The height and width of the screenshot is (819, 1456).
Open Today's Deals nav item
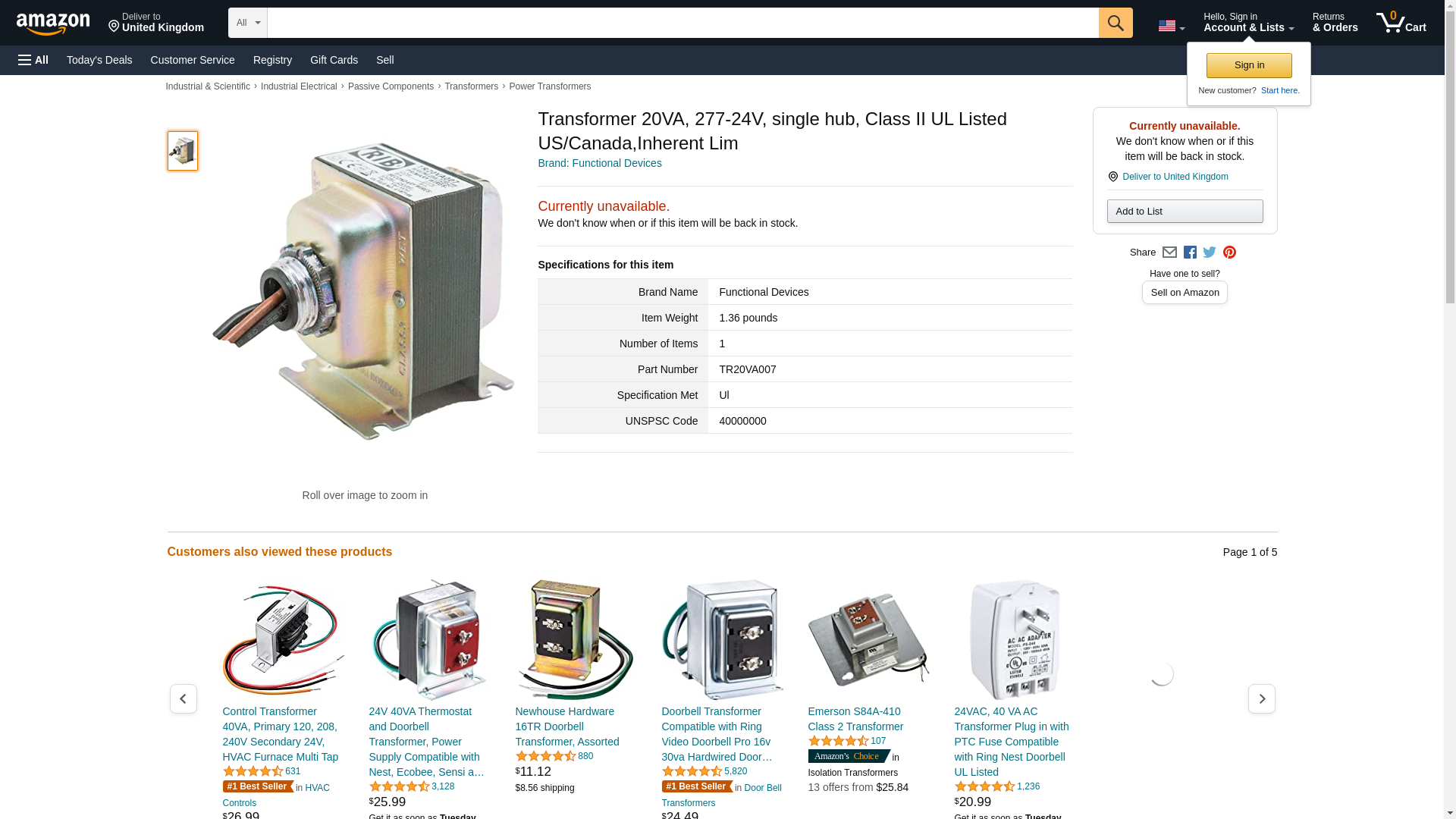[x=99, y=60]
